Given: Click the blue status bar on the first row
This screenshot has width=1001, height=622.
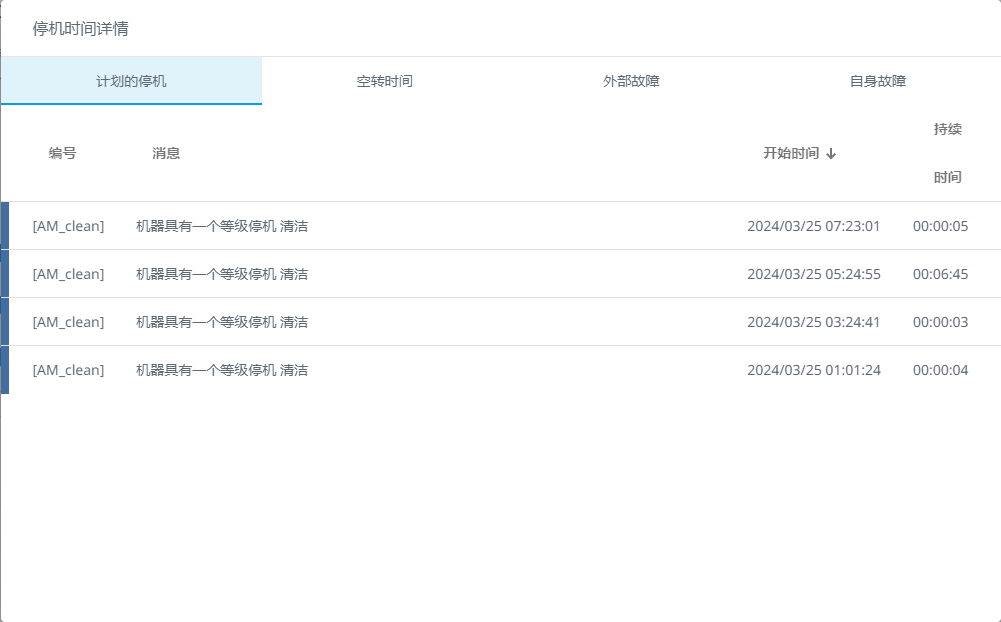Looking at the screenshot, I should click(x=5, y=225).
